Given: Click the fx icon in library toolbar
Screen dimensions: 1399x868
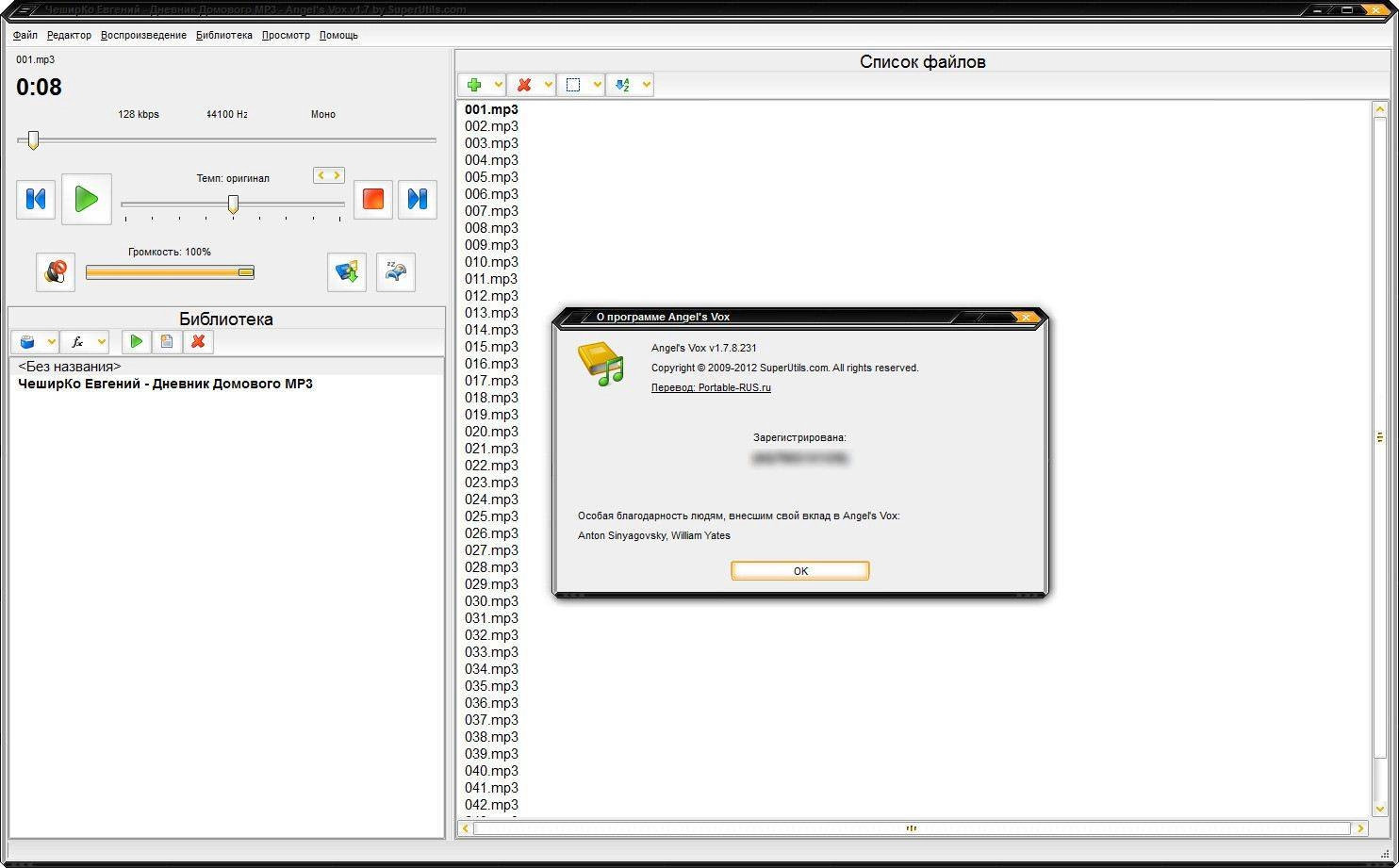Looking at the screenshot, I should coord(77,342).
